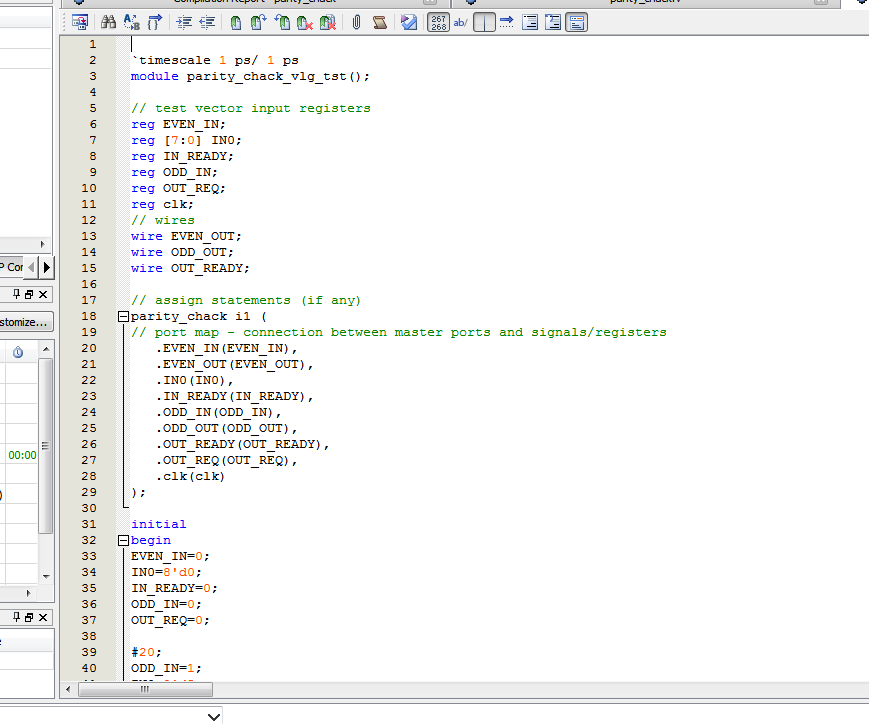The height and width of the screenshot is (724, 869).
Task: Toggle the rightmost highlighted toolbar button
Action: (576, 22)
